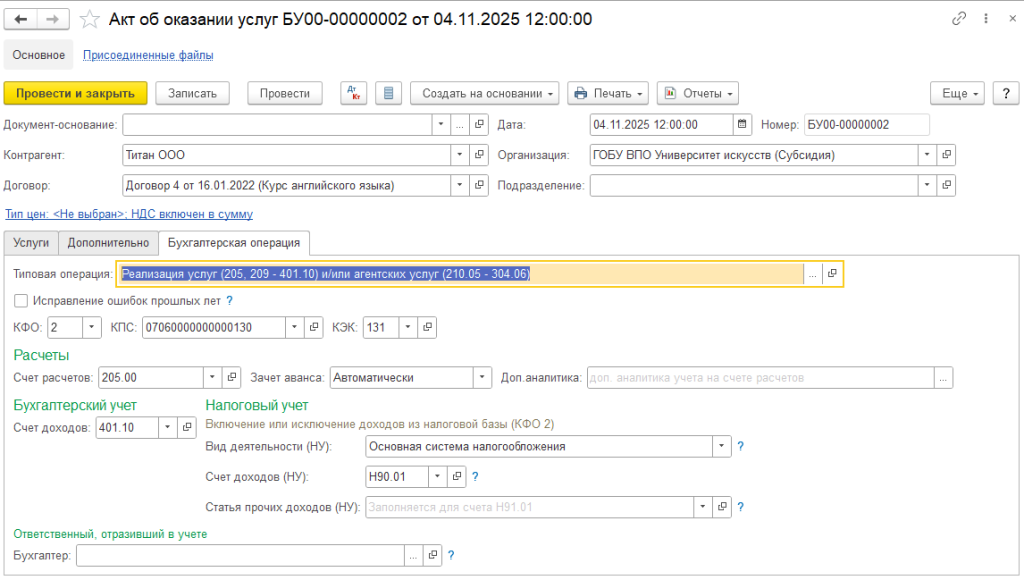The image size is (1024, 580).
Task: Open the document structure list icon
Action: [389, 93]
